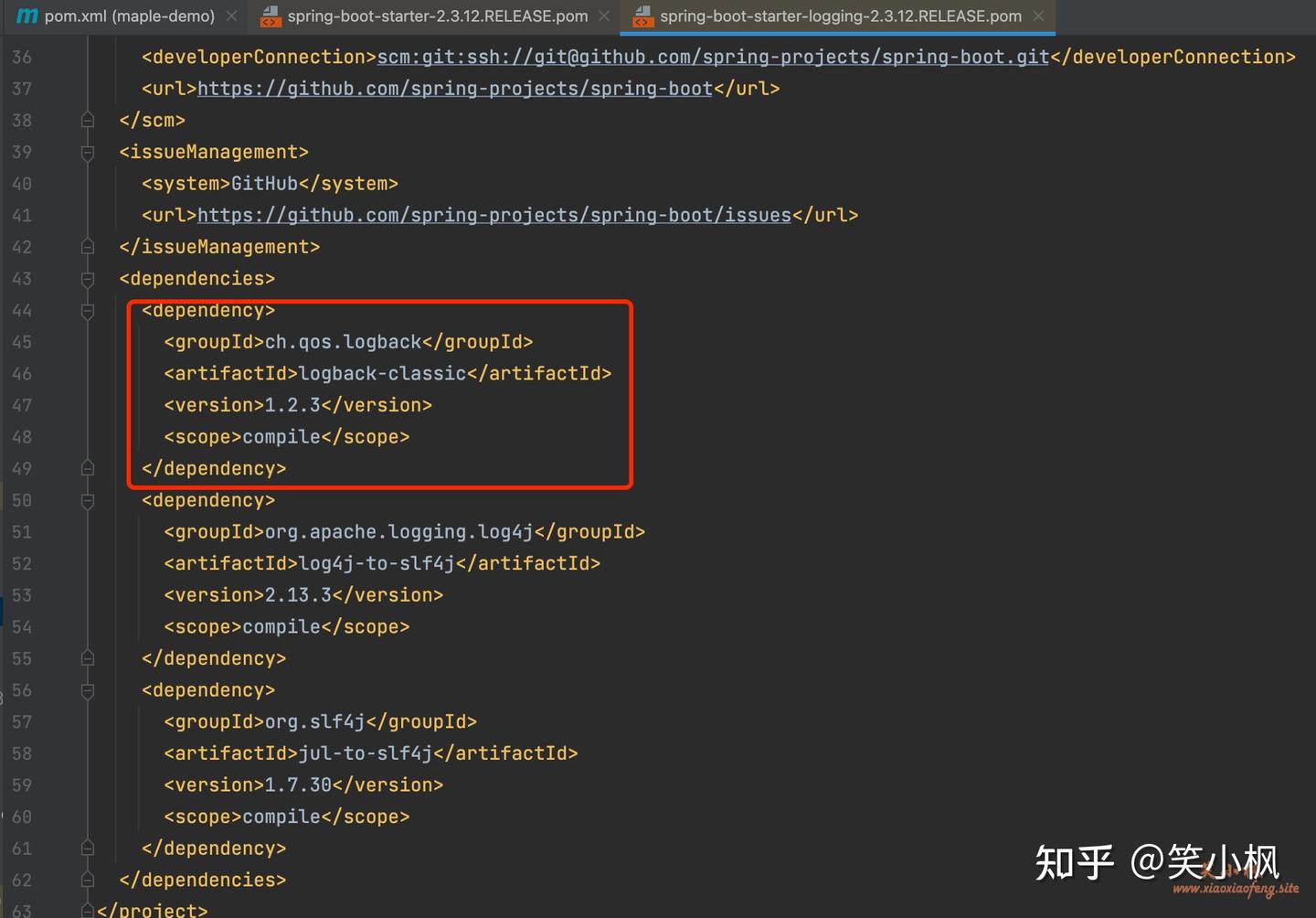Open the spring-boot GitHub url link
This screenshot has height=918, width=1316.
pyautogui.click(x=454, y=88)
